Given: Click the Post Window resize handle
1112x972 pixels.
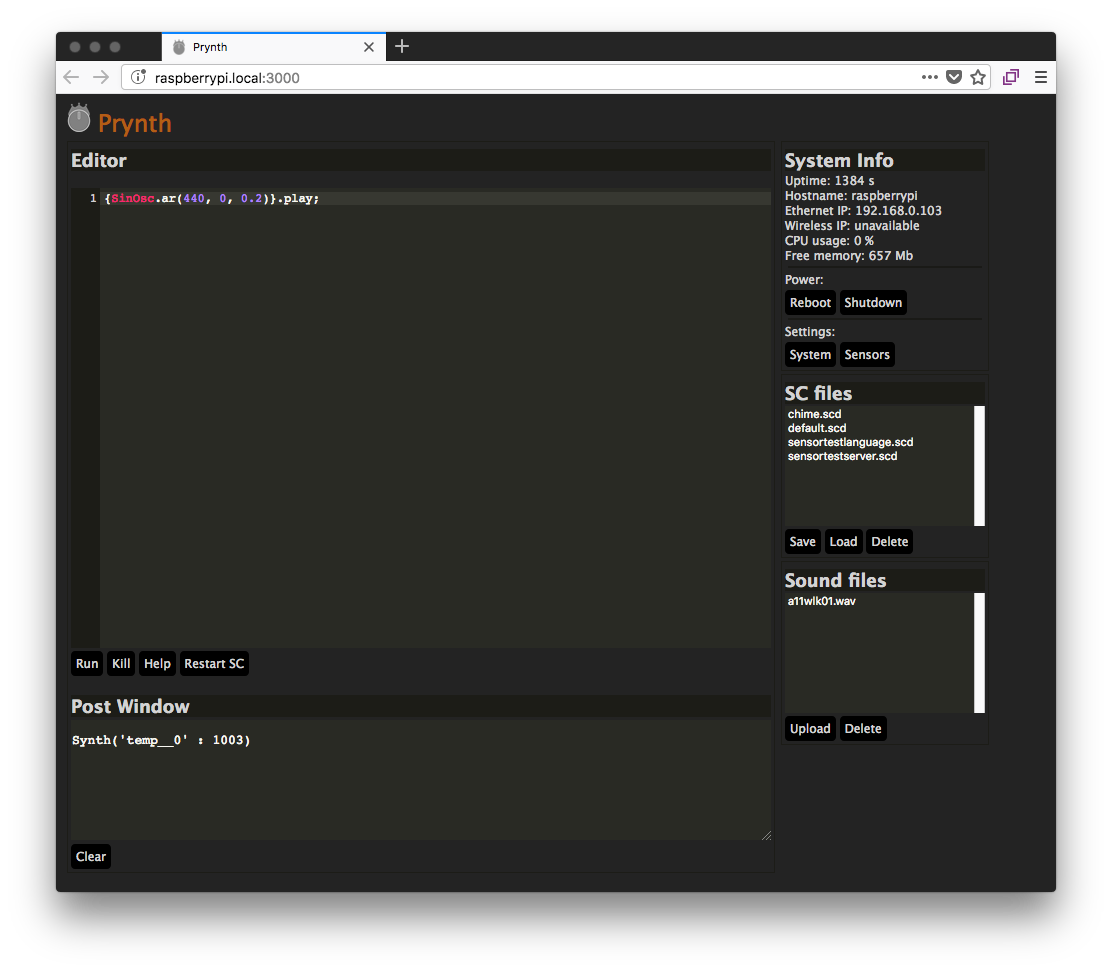Looking at the screenshot, I should (x=767, y=836).
